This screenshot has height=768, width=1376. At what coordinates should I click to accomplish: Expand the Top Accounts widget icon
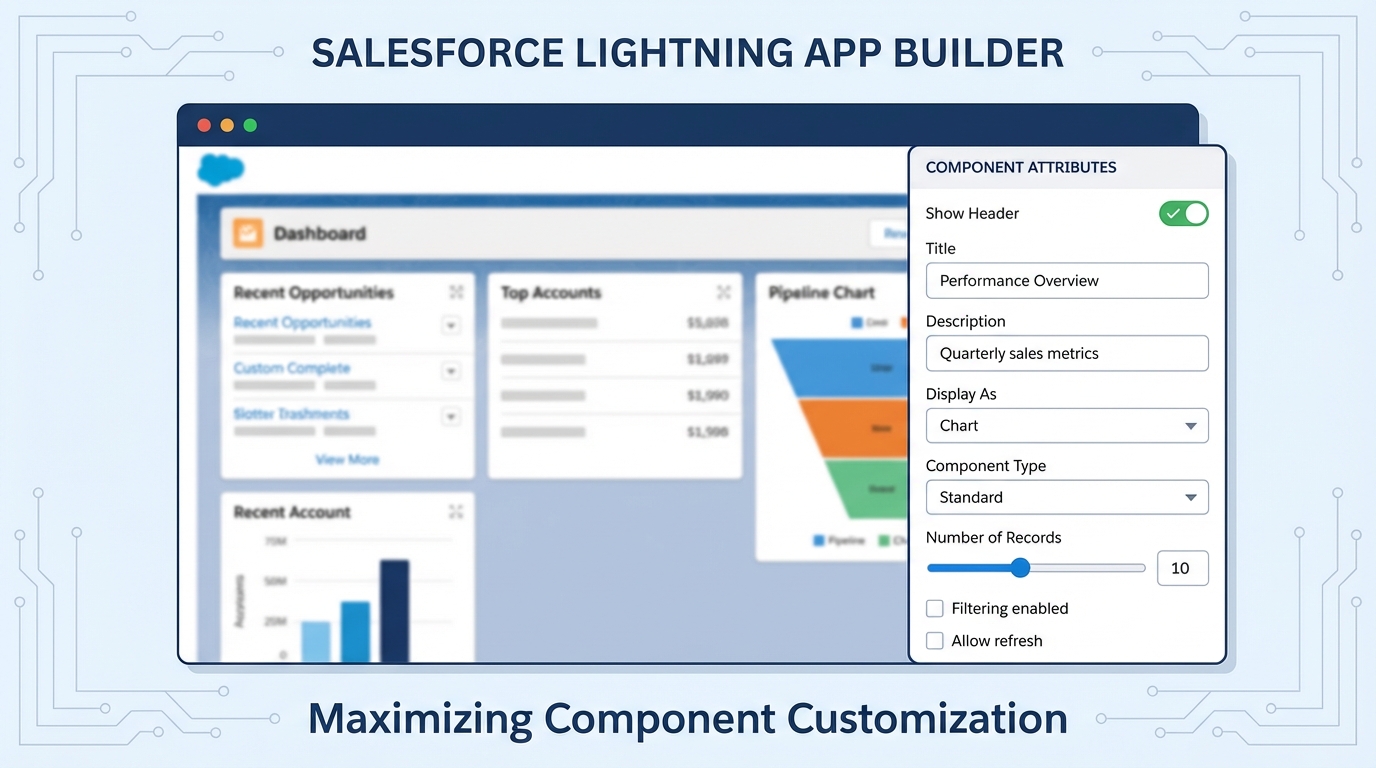pos(724,293)
